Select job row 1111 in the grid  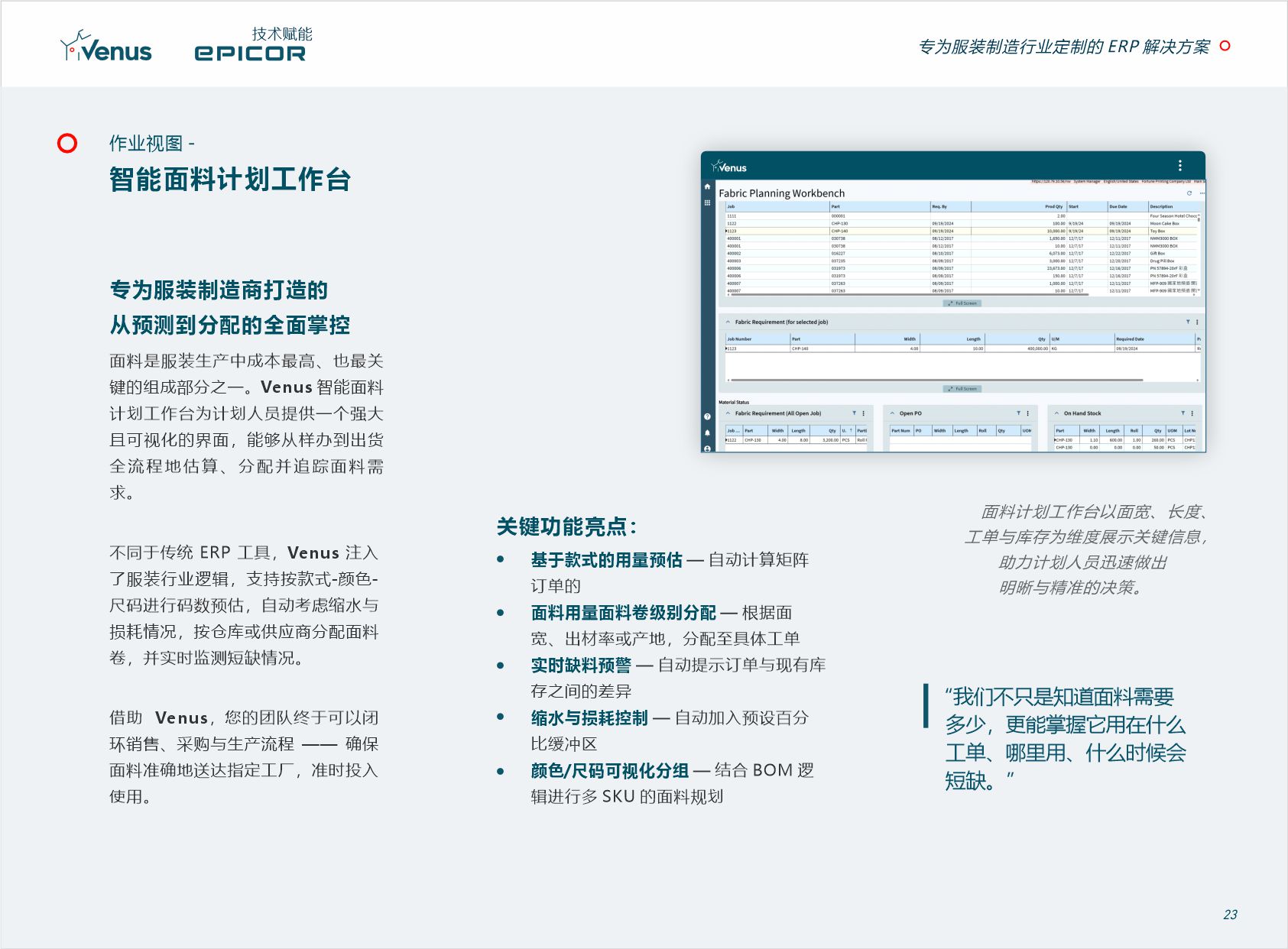coord(962,216)
